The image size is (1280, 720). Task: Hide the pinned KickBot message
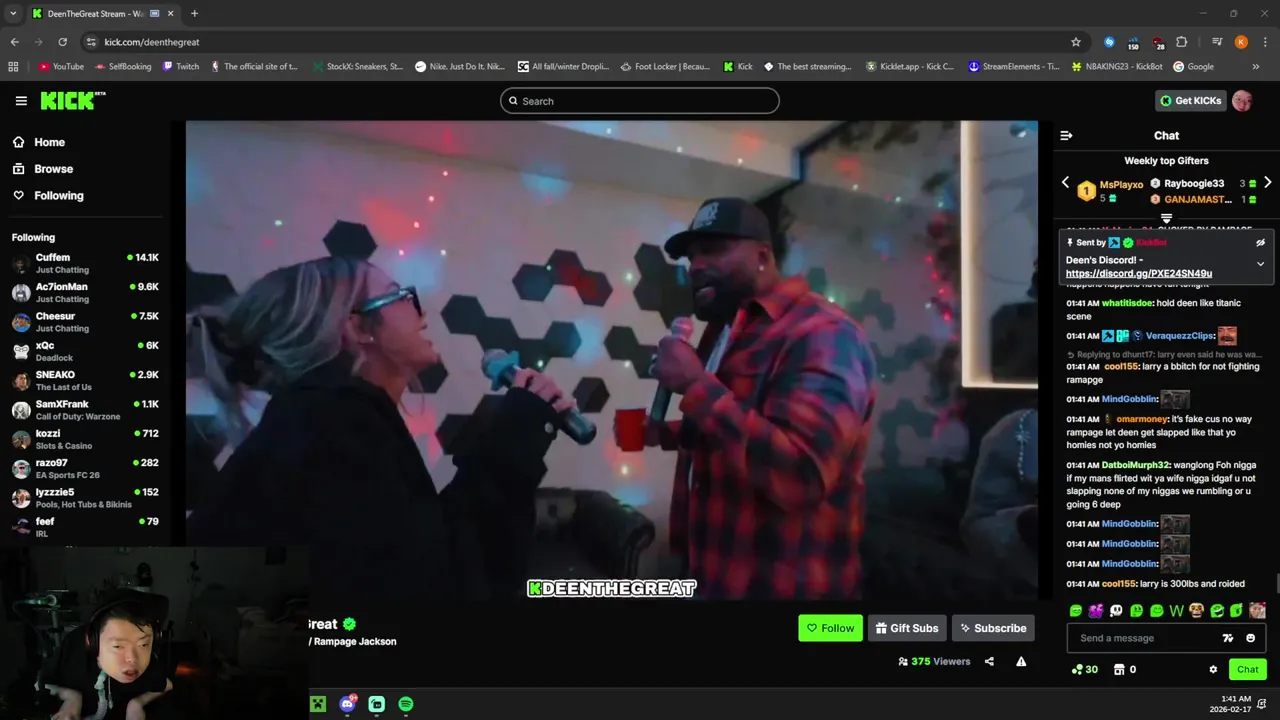[x=1260, y=242]
